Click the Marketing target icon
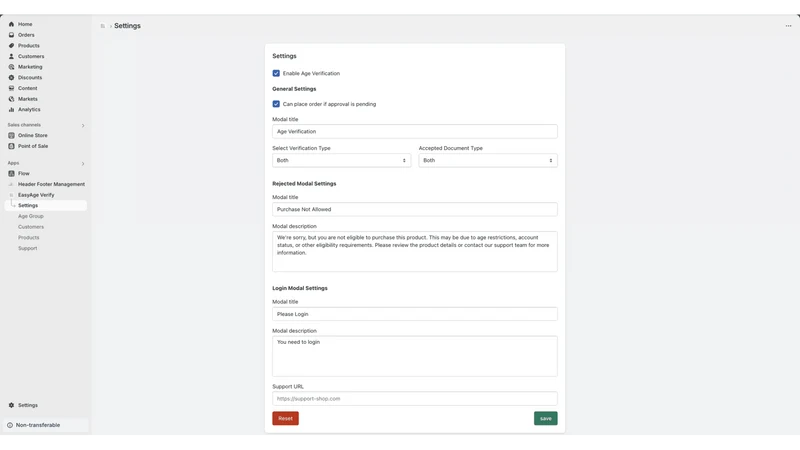 11,67
